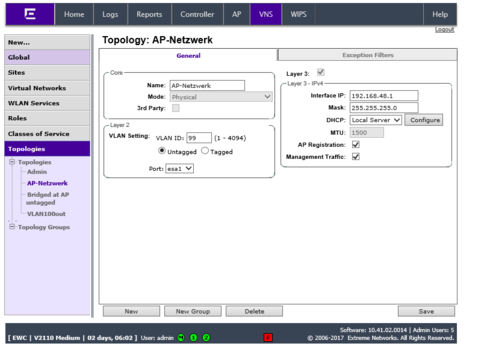Click the 'Topology: AP-Netzwerk' heading
Viewport: 490px width, 364px height.
(x=157, y=40)
